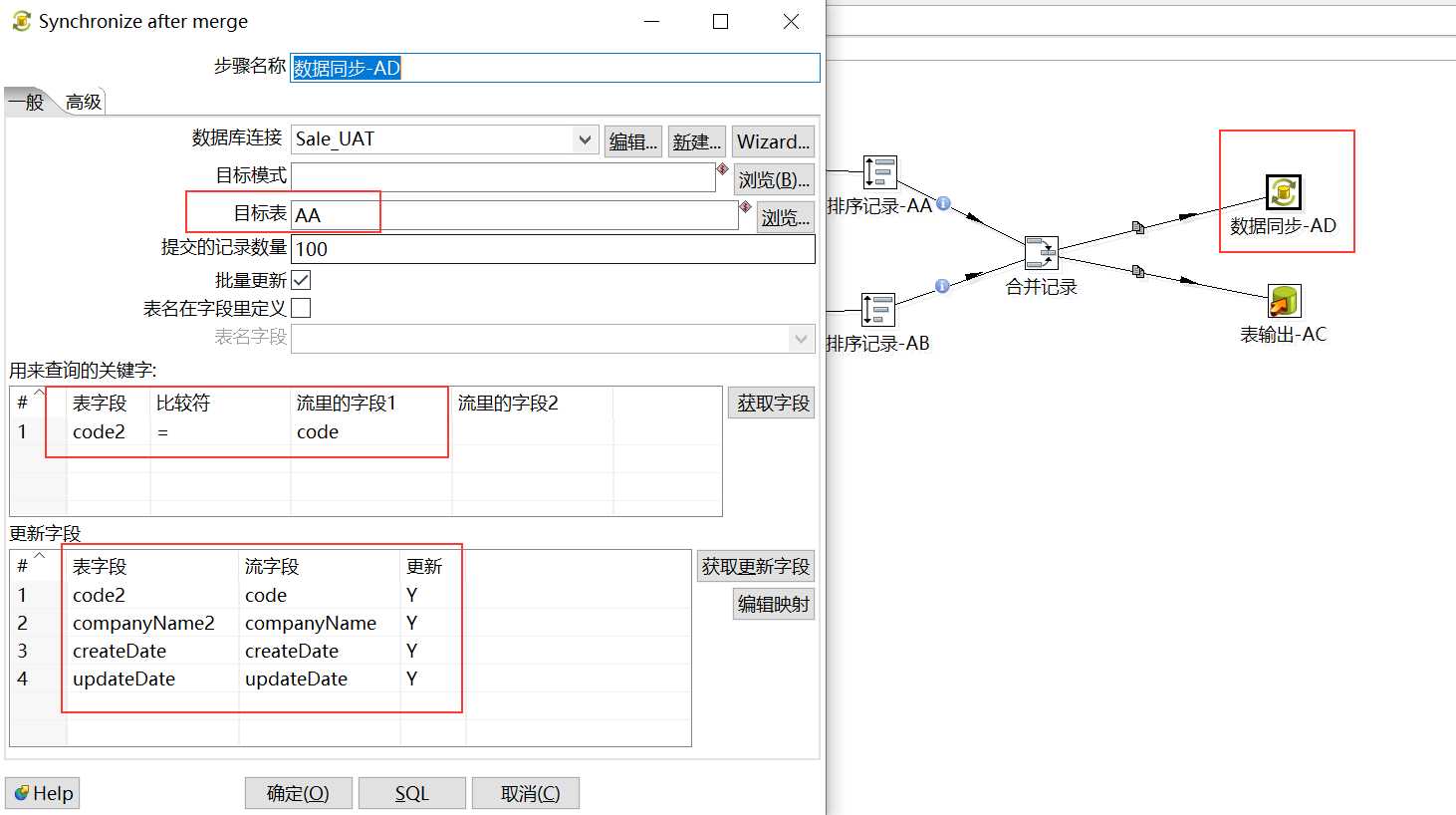1456x815 pixels.
Task: Maximize the Synchronize after merge dialog
Action: pos(720,21)
